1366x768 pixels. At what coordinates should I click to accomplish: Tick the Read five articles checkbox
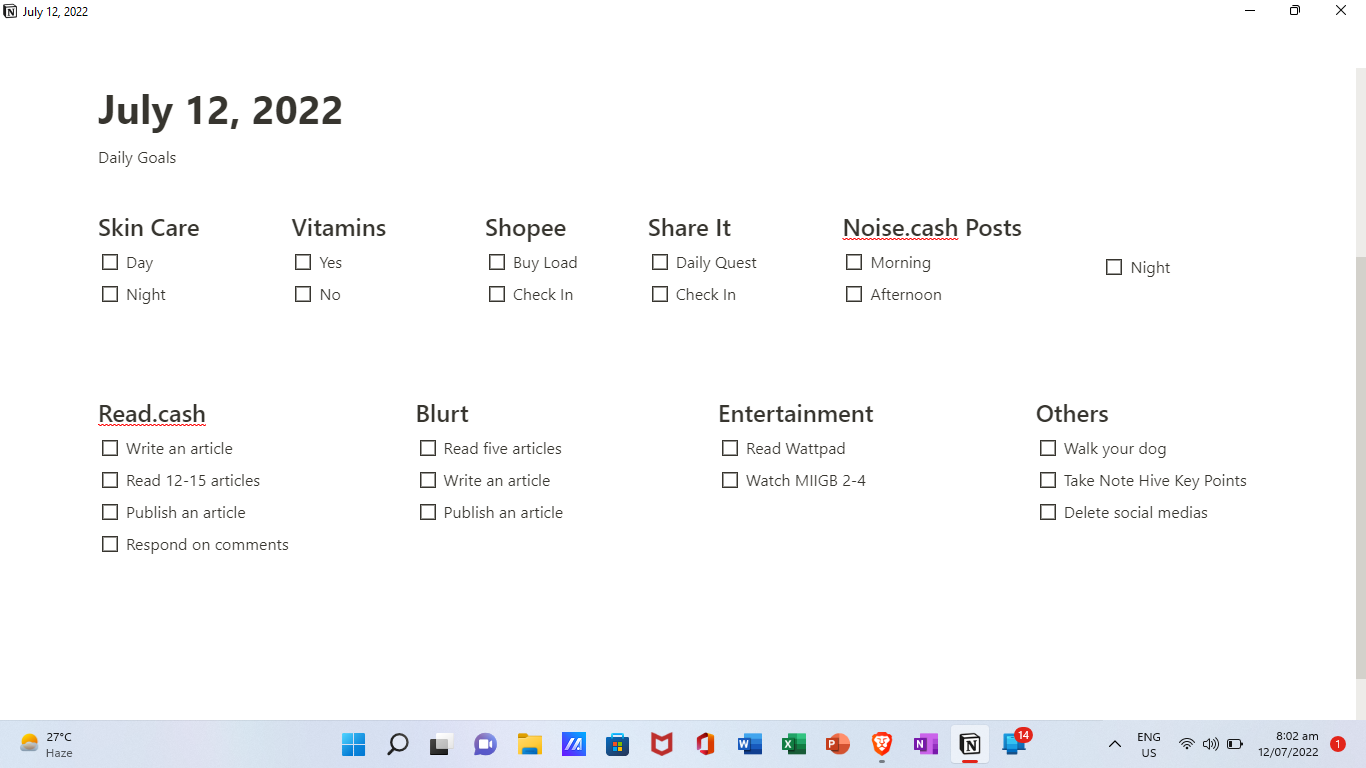click(x=428, y=448)
